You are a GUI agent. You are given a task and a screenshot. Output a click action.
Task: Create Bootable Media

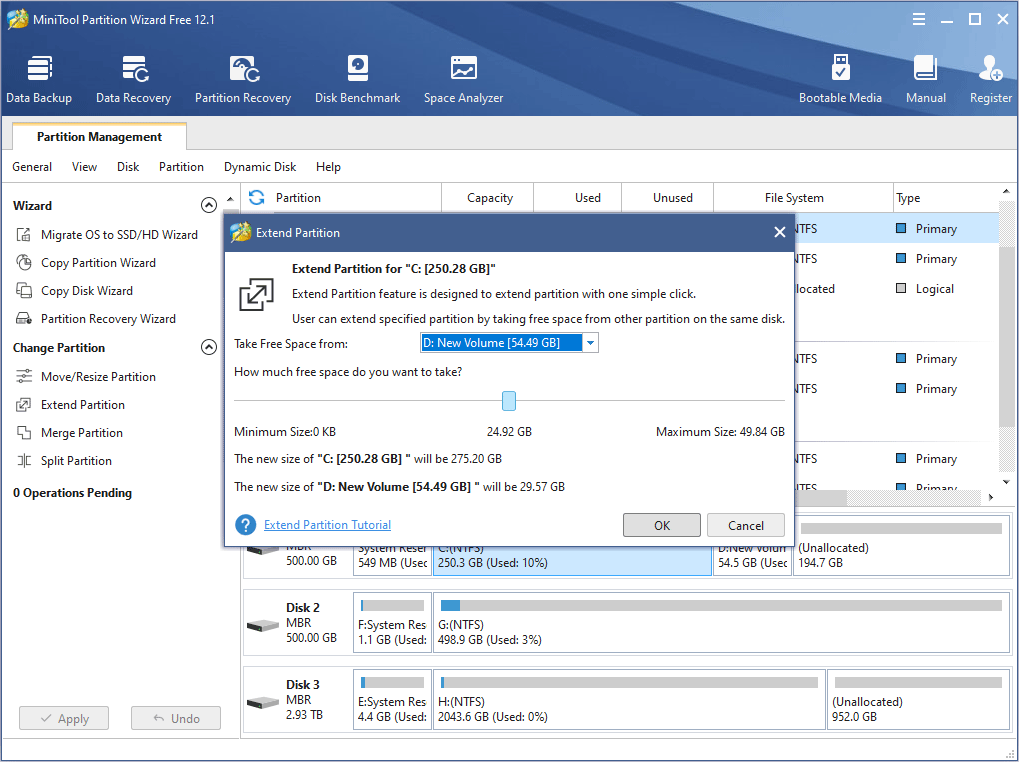(x=840, y=79)
